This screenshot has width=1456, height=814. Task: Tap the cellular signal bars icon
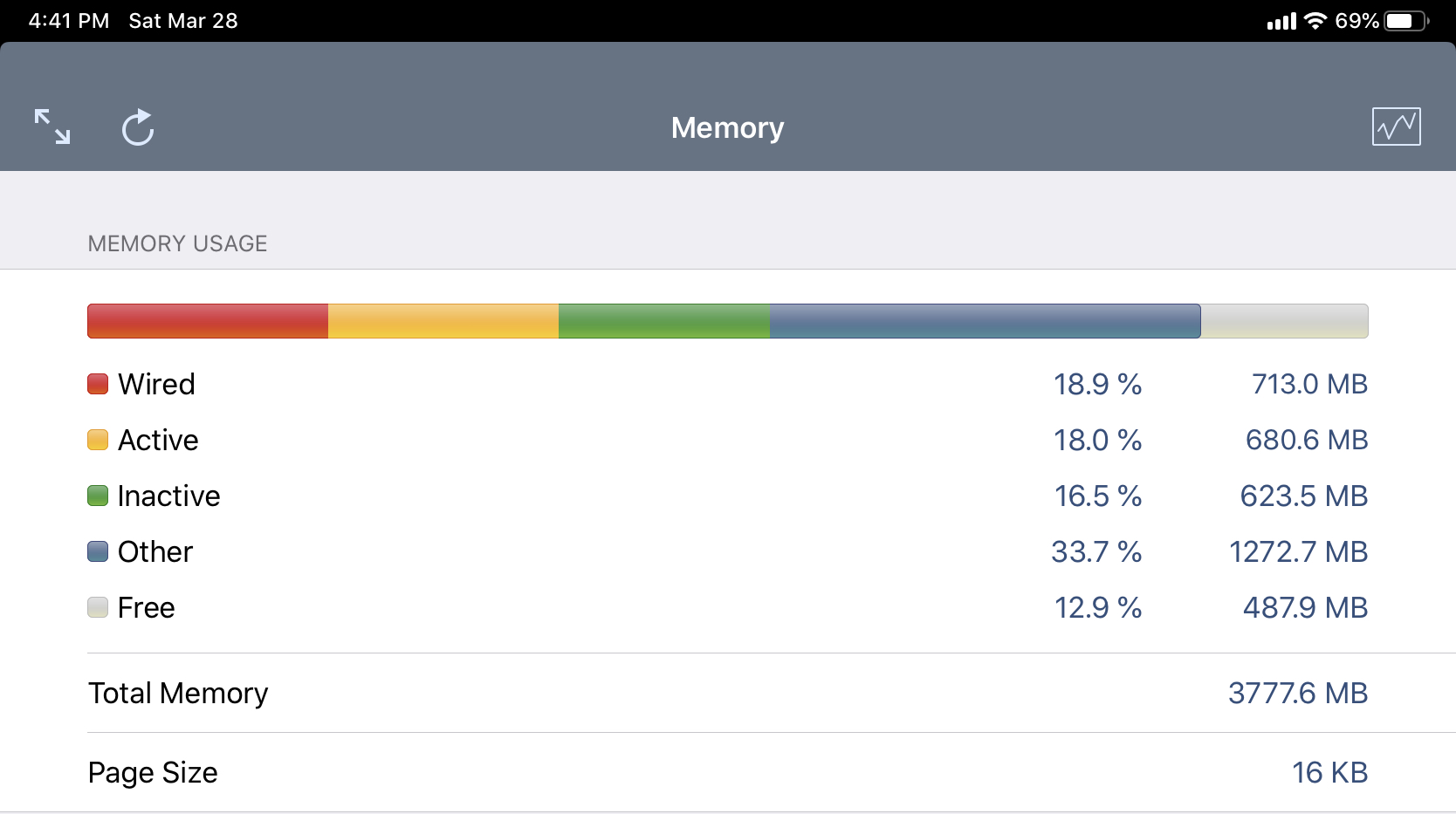pyautogui.click(x=1281, y=21)
